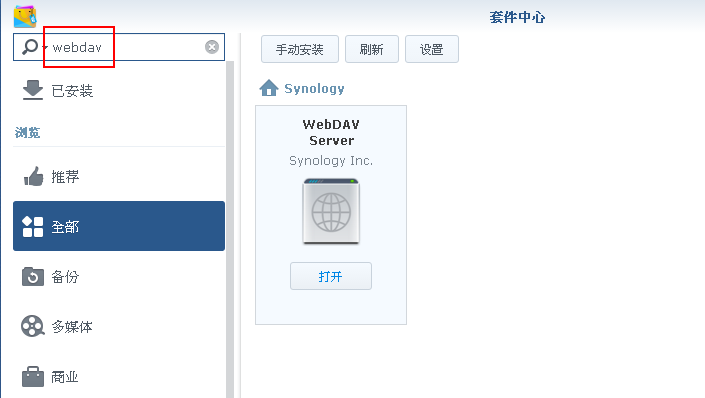Image resolution: width=705 pixels, height=398 pixels.
Task: Click the 刷新 refresh button
Action: [x=372, y=49]
